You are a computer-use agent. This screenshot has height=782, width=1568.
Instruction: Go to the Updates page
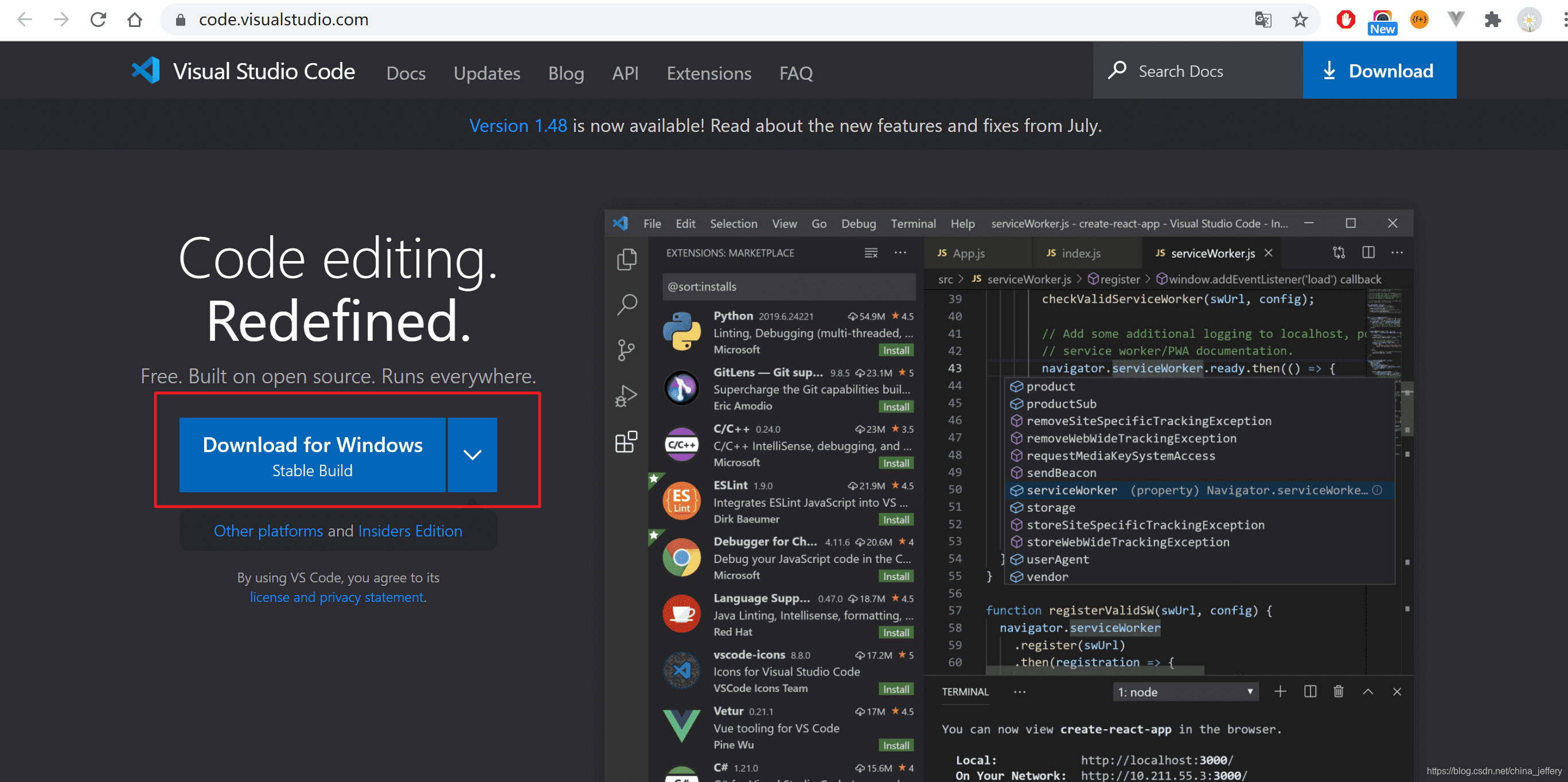[x=486, y=73]
